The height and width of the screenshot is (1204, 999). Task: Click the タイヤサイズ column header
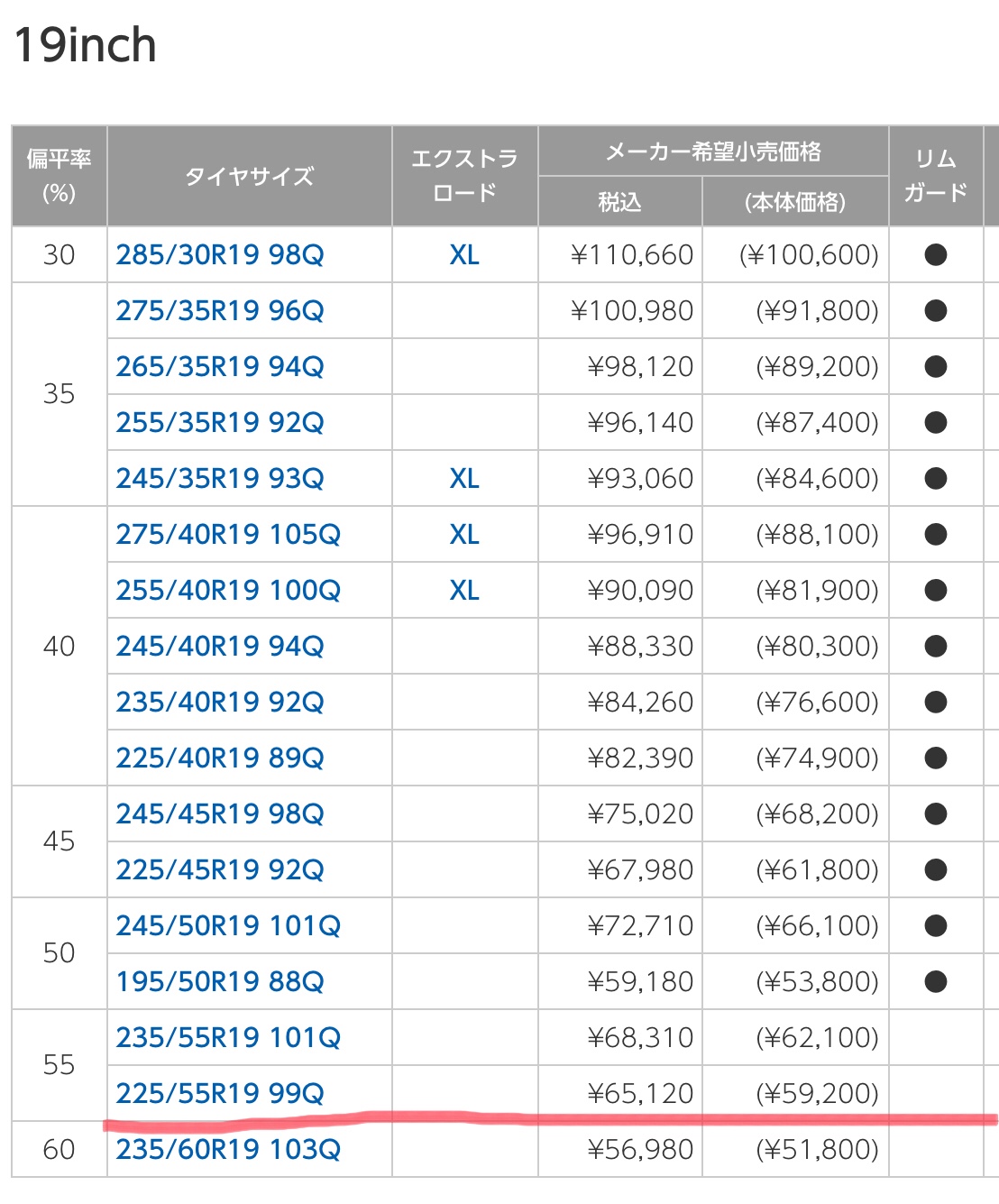coord(249,176)
